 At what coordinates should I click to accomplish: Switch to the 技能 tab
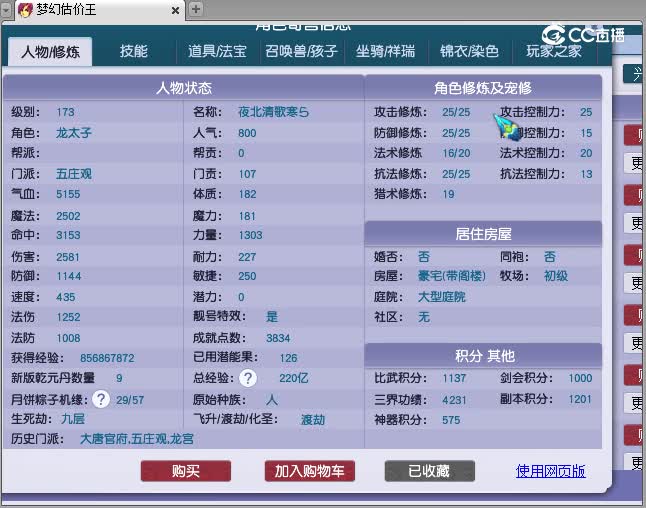point(133,52)
